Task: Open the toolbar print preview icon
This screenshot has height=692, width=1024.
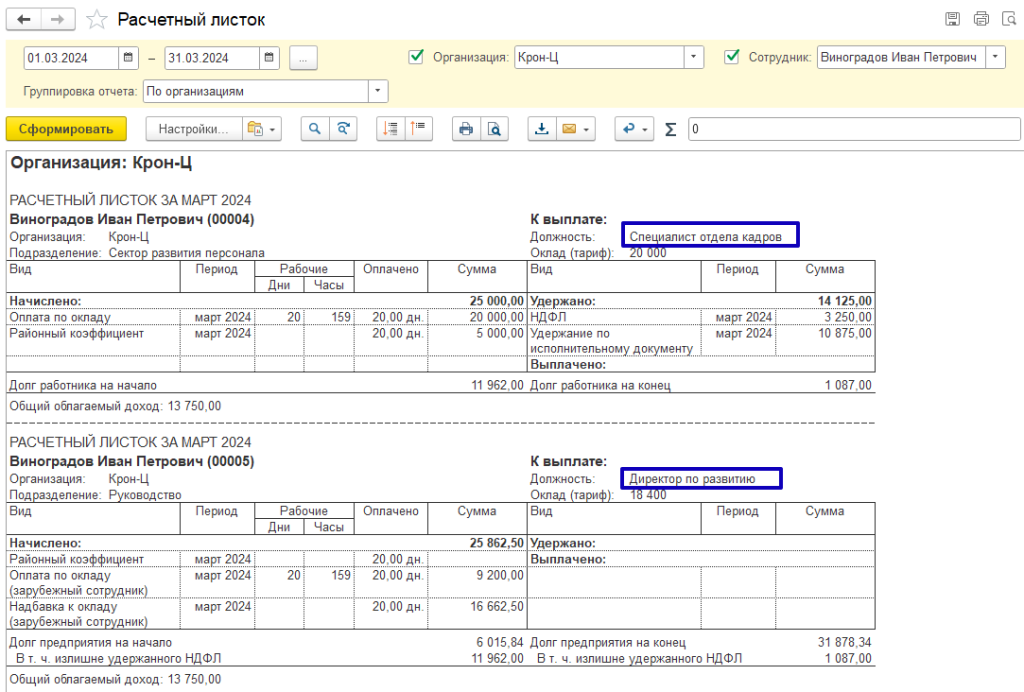Action: [494, 129]
